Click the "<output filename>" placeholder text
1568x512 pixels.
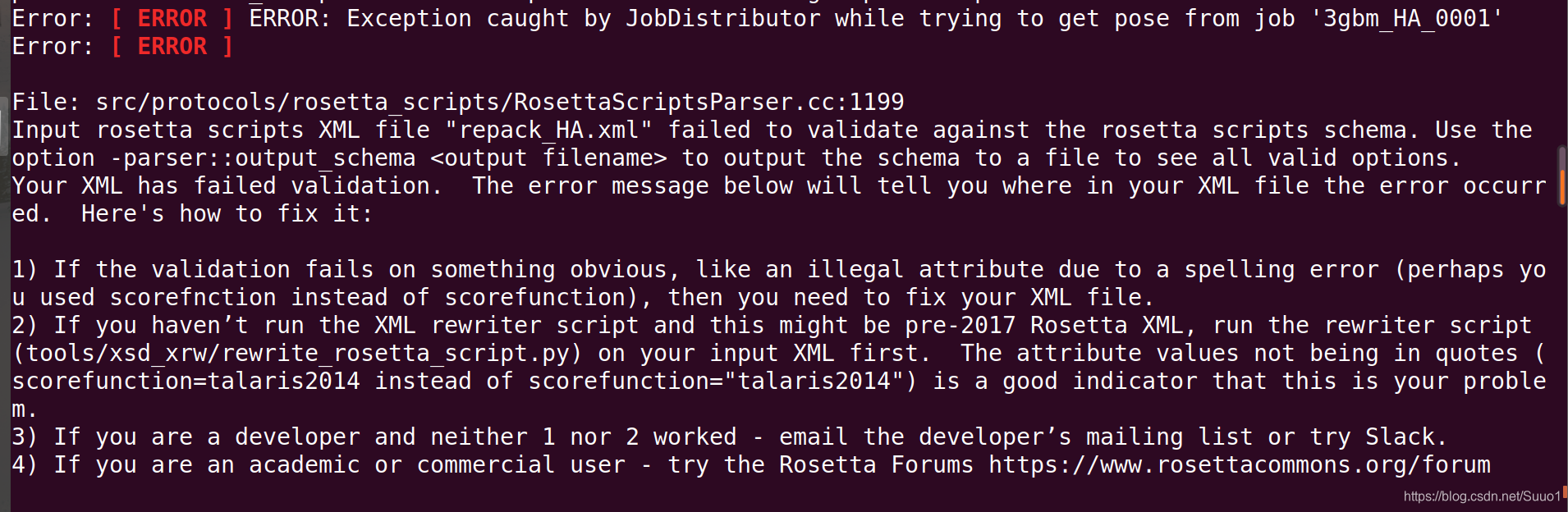pos(548,158)
